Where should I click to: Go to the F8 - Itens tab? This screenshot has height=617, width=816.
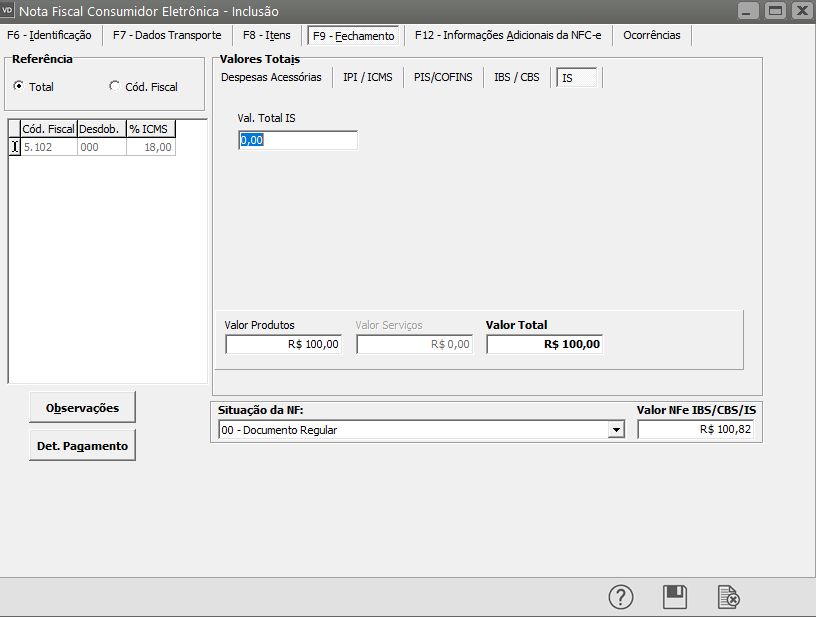267,35
